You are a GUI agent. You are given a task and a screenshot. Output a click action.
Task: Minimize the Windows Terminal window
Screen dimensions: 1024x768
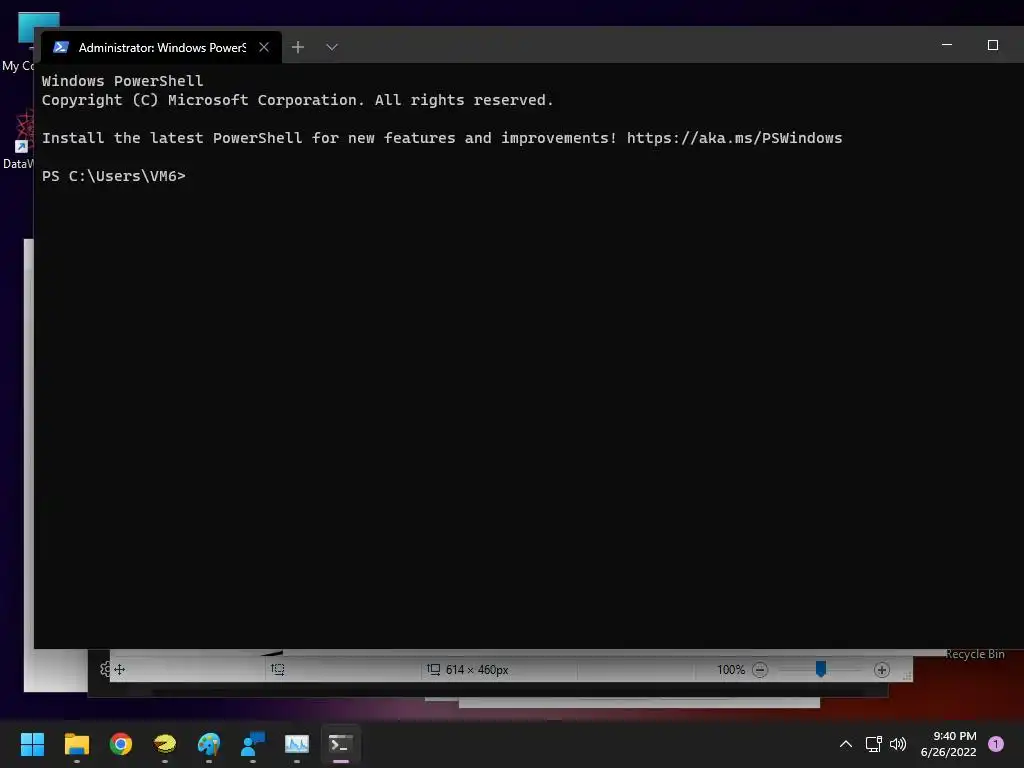coord(947,45)
